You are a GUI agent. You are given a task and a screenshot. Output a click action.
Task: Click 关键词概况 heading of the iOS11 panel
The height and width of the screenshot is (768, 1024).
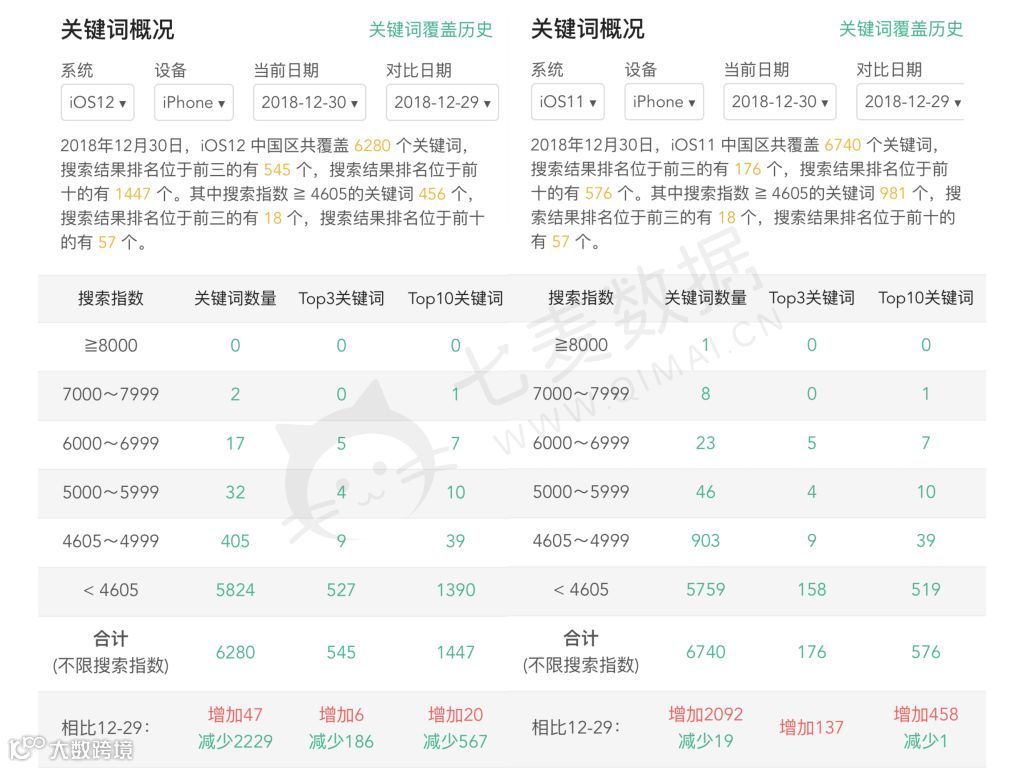[x=588, y=29]
